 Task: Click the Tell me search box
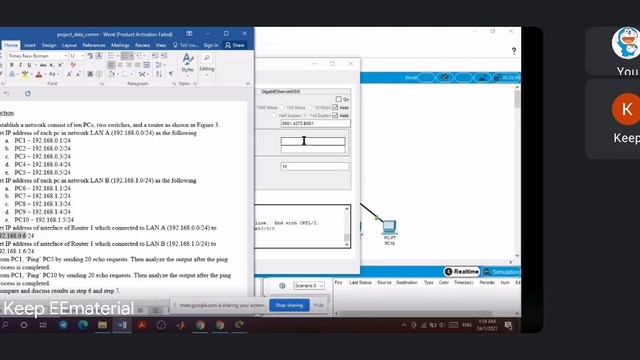[x=186, y=45]
